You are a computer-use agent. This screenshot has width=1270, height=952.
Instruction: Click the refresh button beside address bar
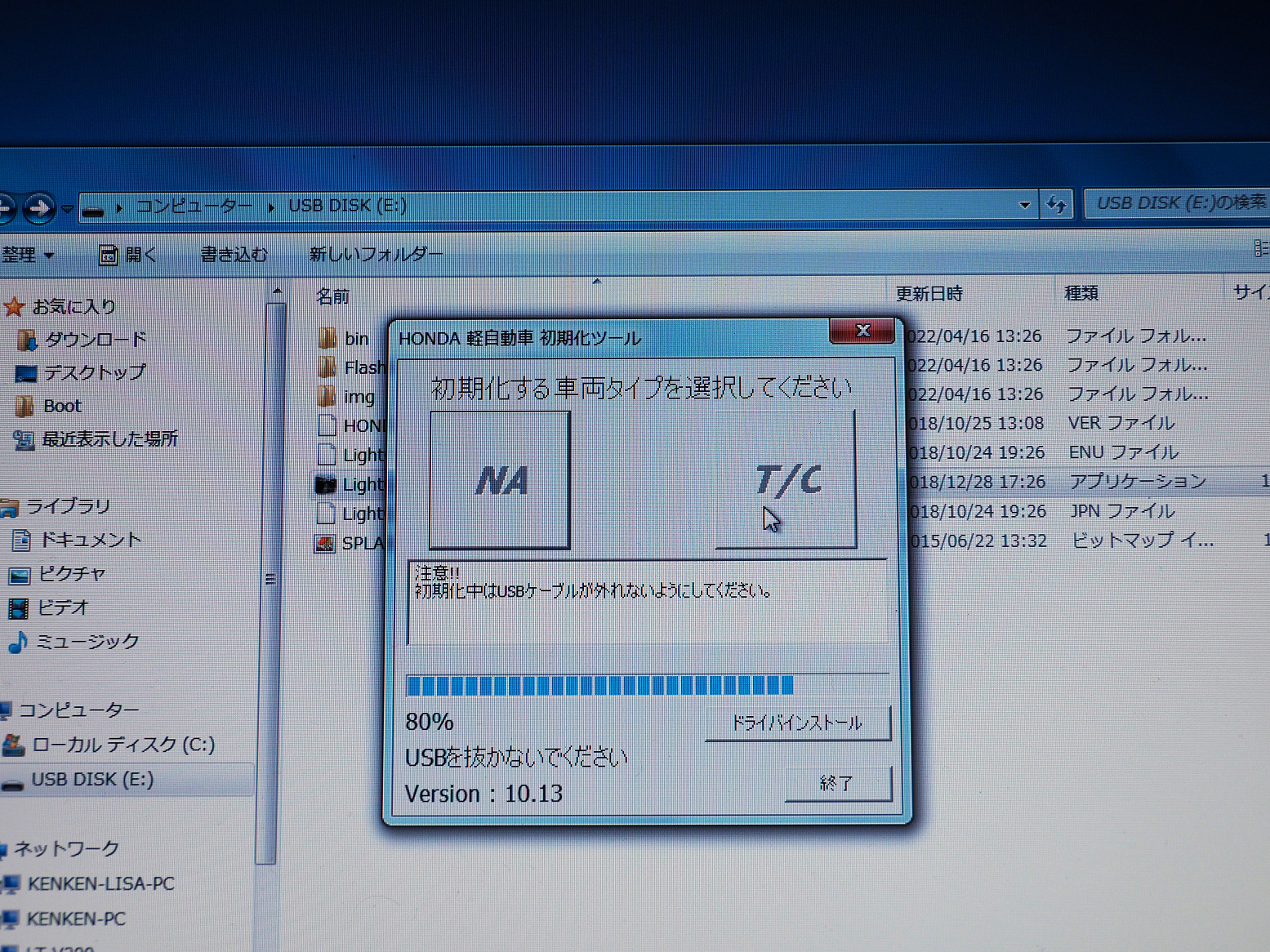click(x=1056, y=204)
